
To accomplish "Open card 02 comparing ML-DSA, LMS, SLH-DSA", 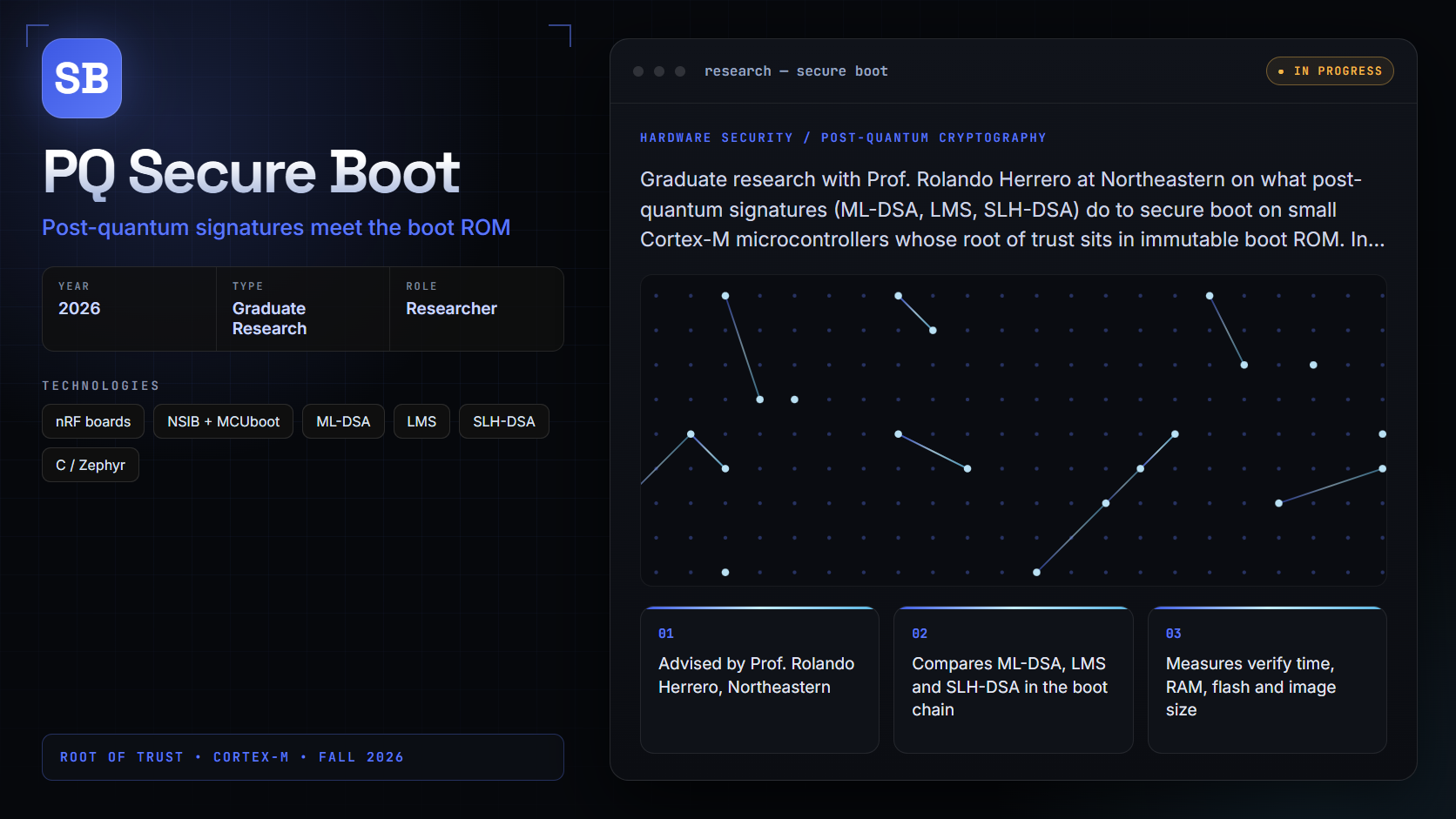I will (1014, 680).
